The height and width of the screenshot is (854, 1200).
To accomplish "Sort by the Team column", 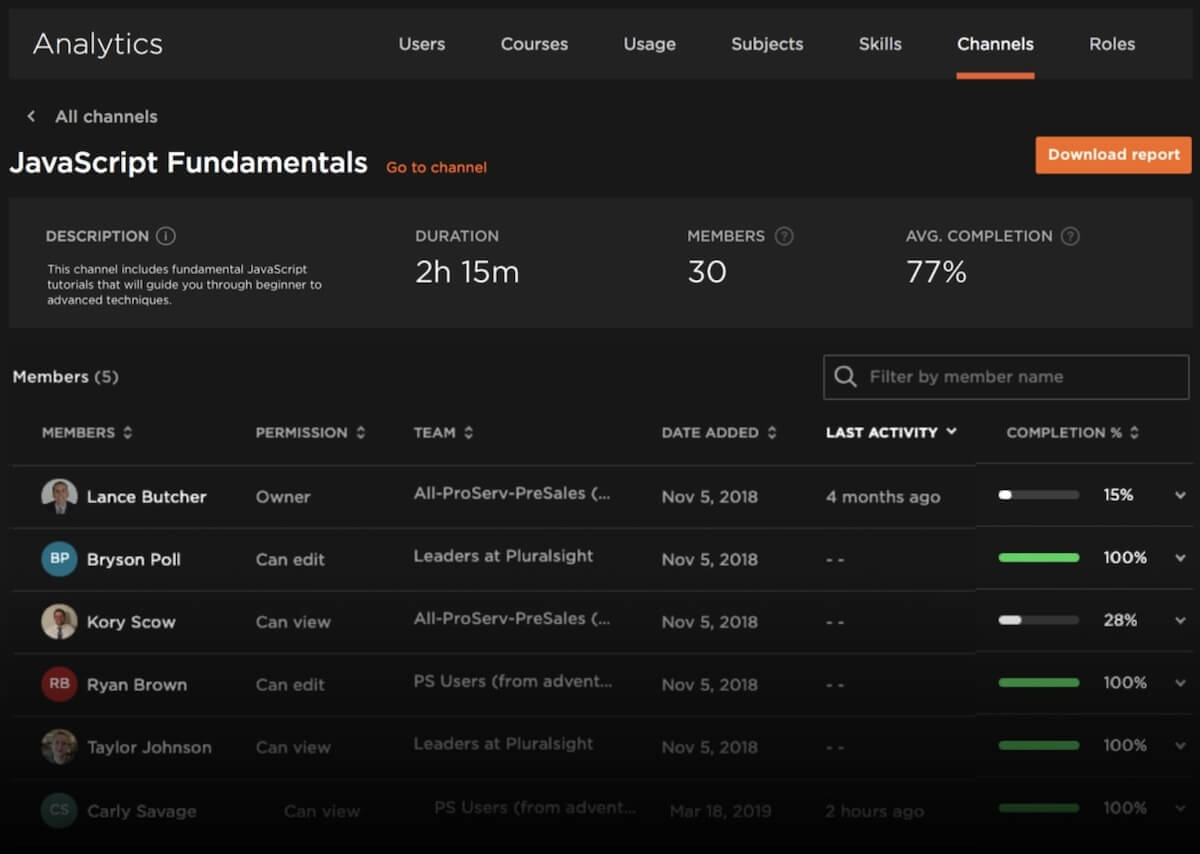I will tap(443, 433).
